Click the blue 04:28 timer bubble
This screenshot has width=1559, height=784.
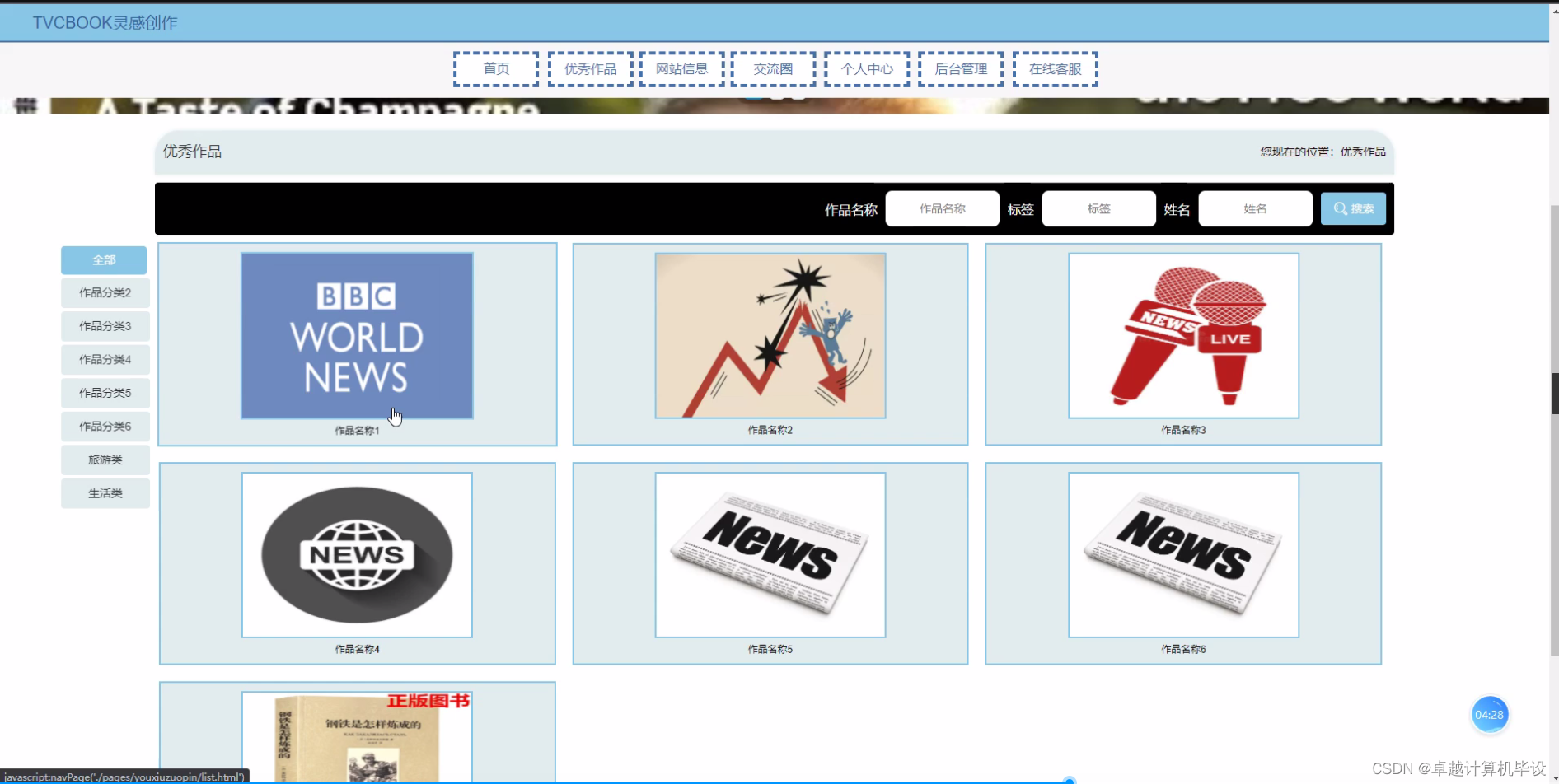coord(1489,715)
